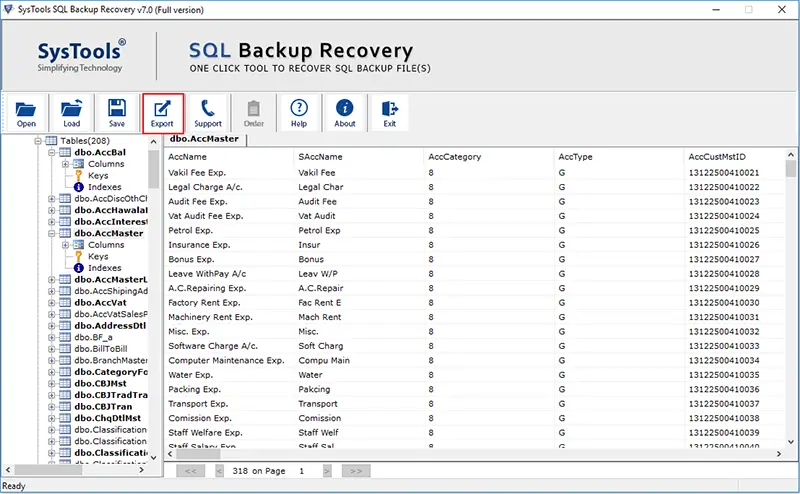Click the Export toolbar icon
The height and width of the screenshot is (494, 800).
[x=162, y=113]
